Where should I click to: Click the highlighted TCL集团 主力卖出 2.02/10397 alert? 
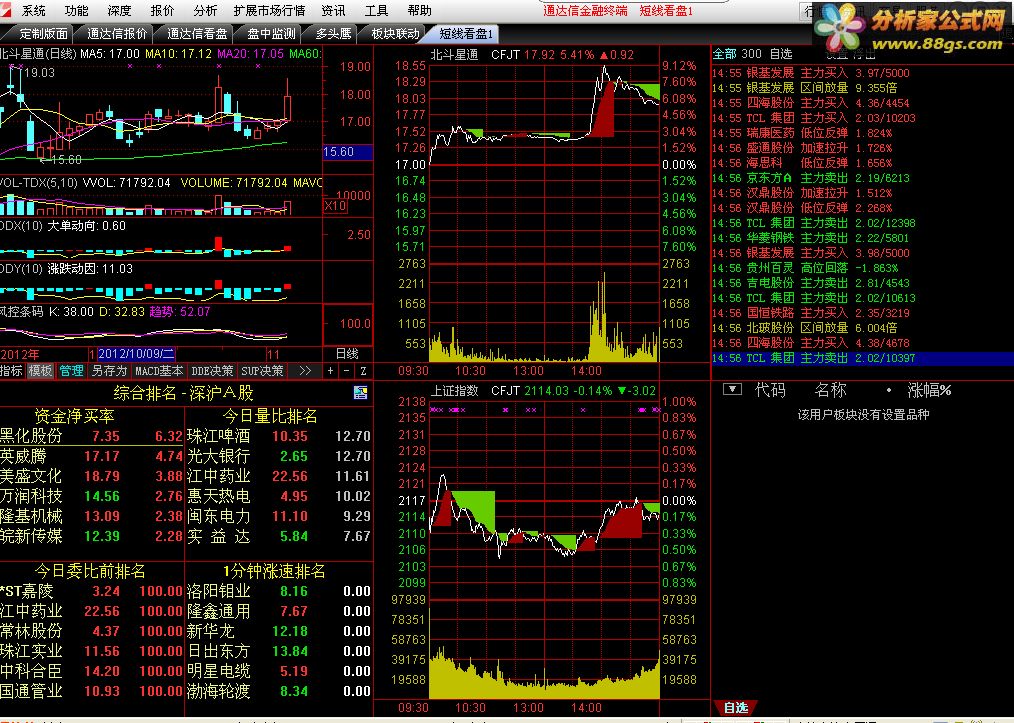coord(863,358)
